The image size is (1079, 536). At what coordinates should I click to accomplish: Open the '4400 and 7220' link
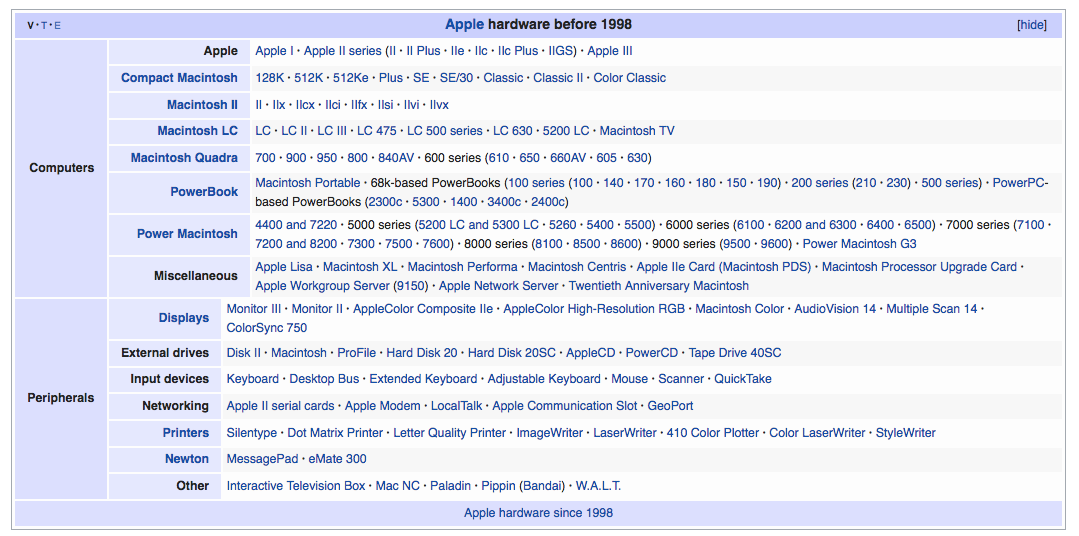click(x=297, y=224)
